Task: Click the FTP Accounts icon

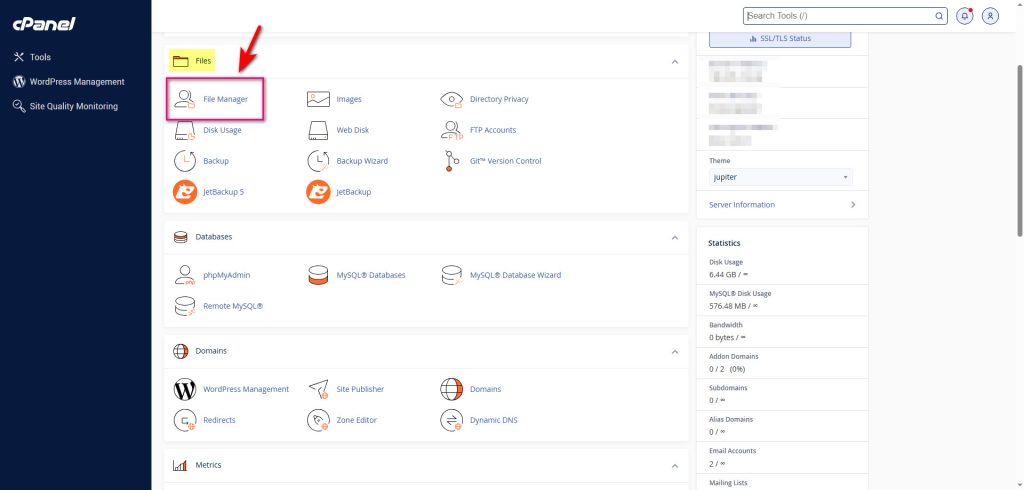Action: (x=452, y=130)
